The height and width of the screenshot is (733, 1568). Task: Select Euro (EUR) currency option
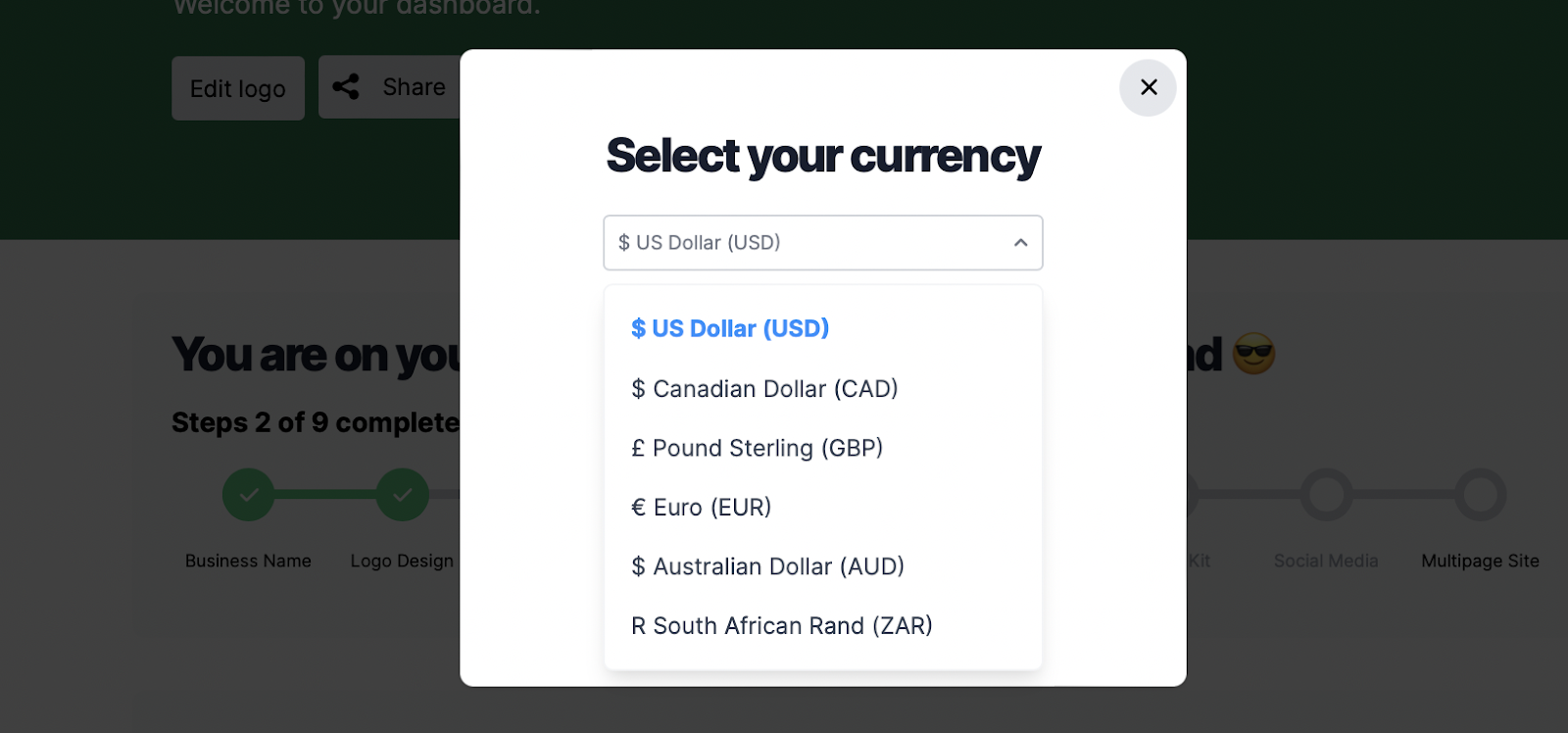click(x=702, y=508)
